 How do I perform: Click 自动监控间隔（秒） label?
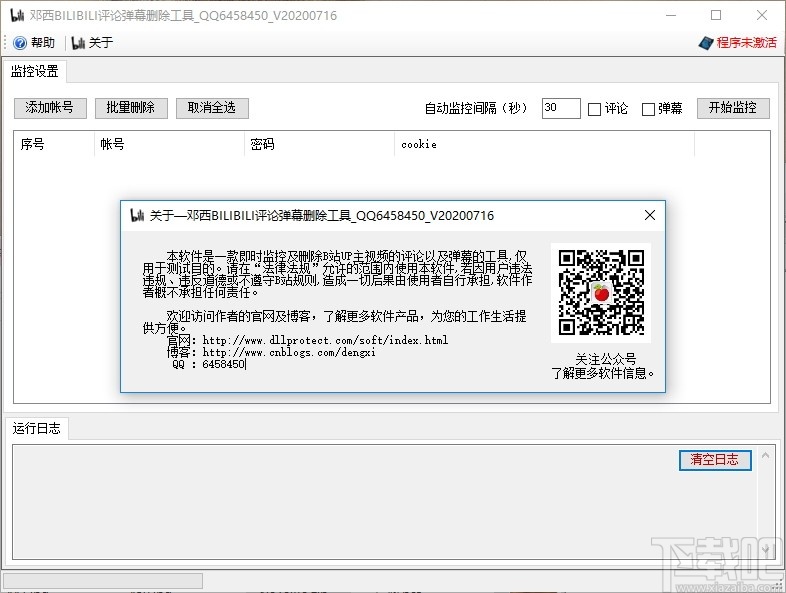pos(476,108)
